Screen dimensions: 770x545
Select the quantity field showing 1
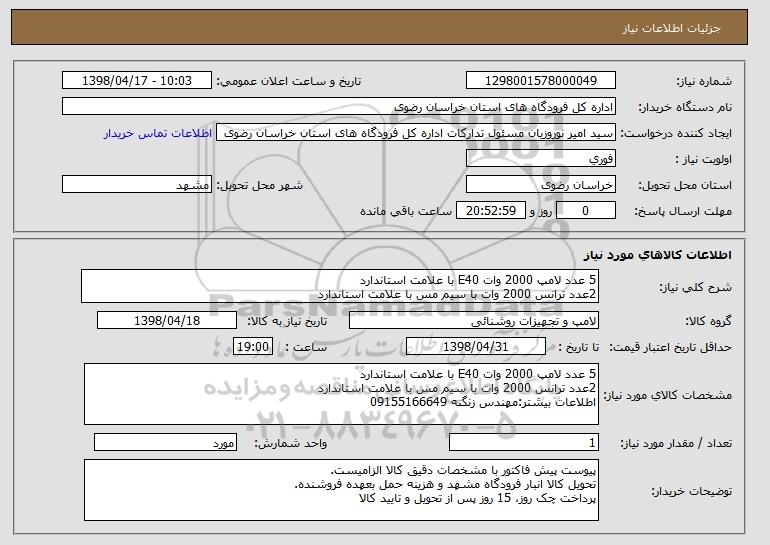[x=524, y=443]
